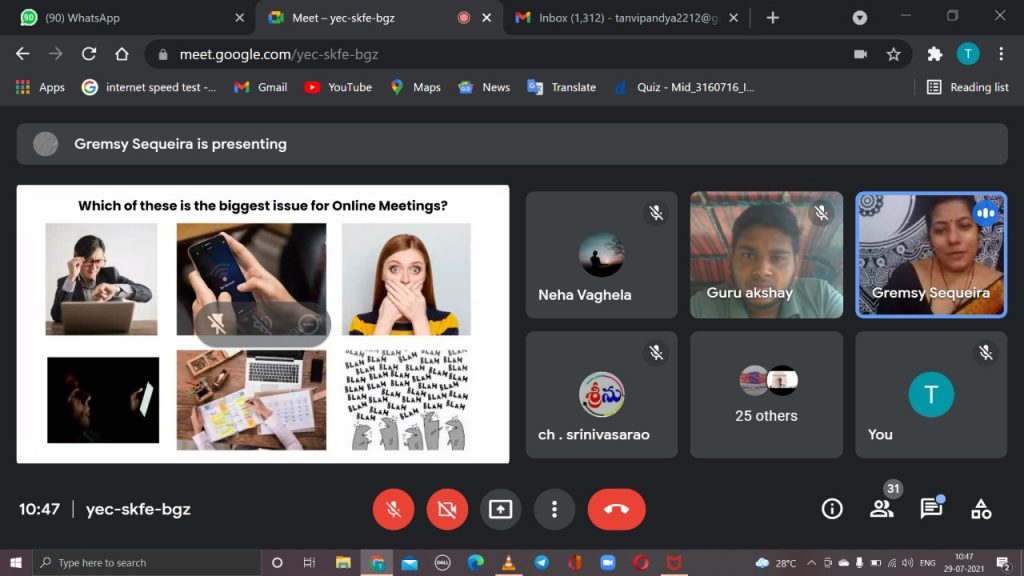1024x576 pixels.
Task: Open the Chrome extensions puzzle icon
Action: [x=935, y=54]
